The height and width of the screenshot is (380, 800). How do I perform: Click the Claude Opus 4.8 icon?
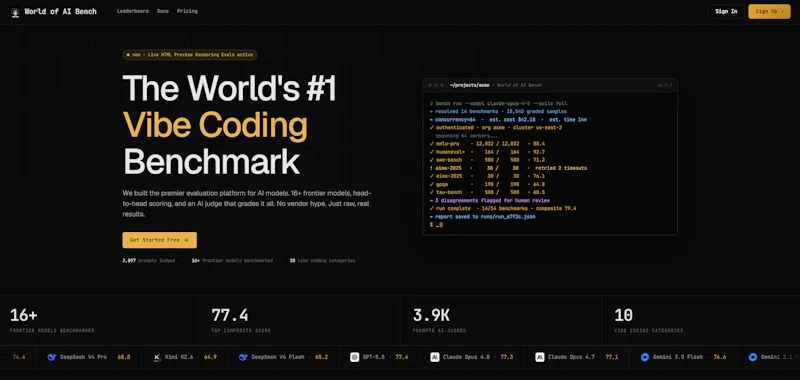pyautogui.click(x=435, y=357)
